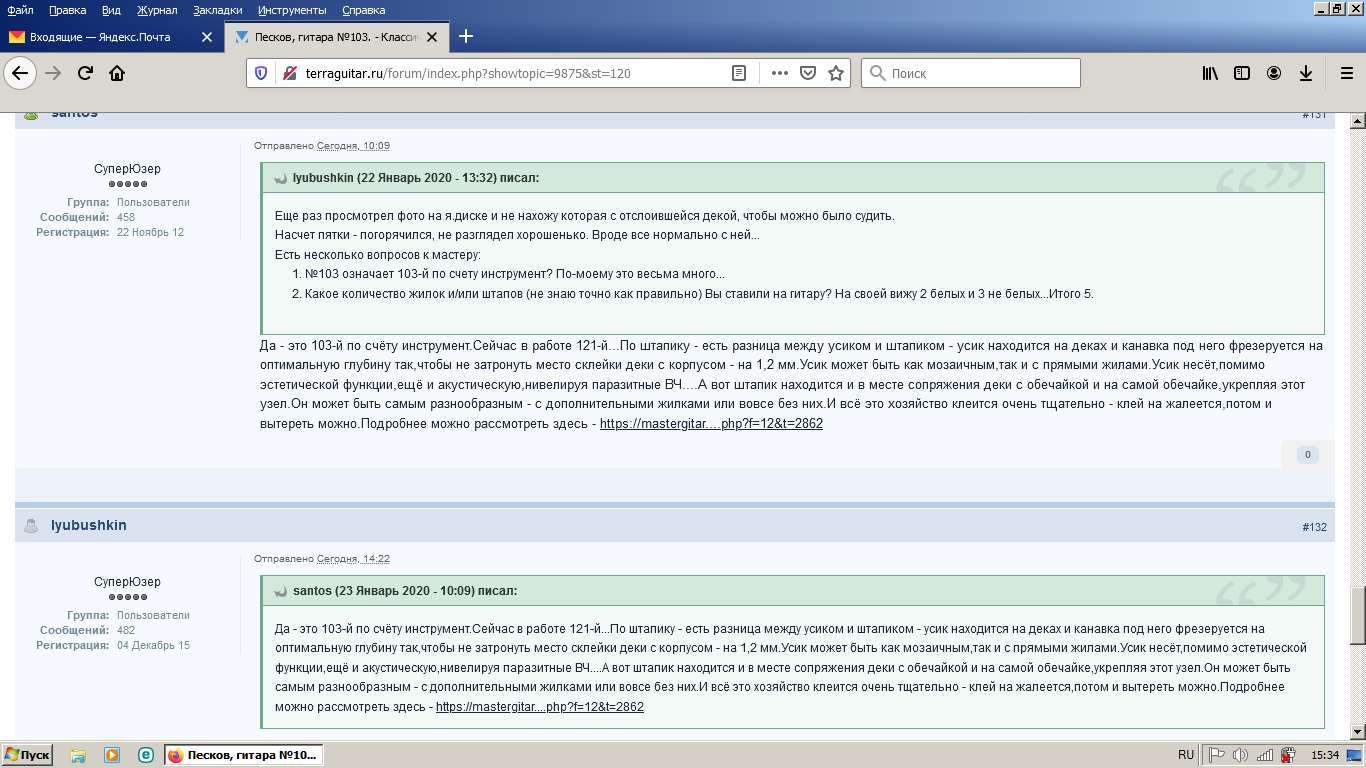
Task: Switch input language via RU indicator
Action: [1186, 755]
